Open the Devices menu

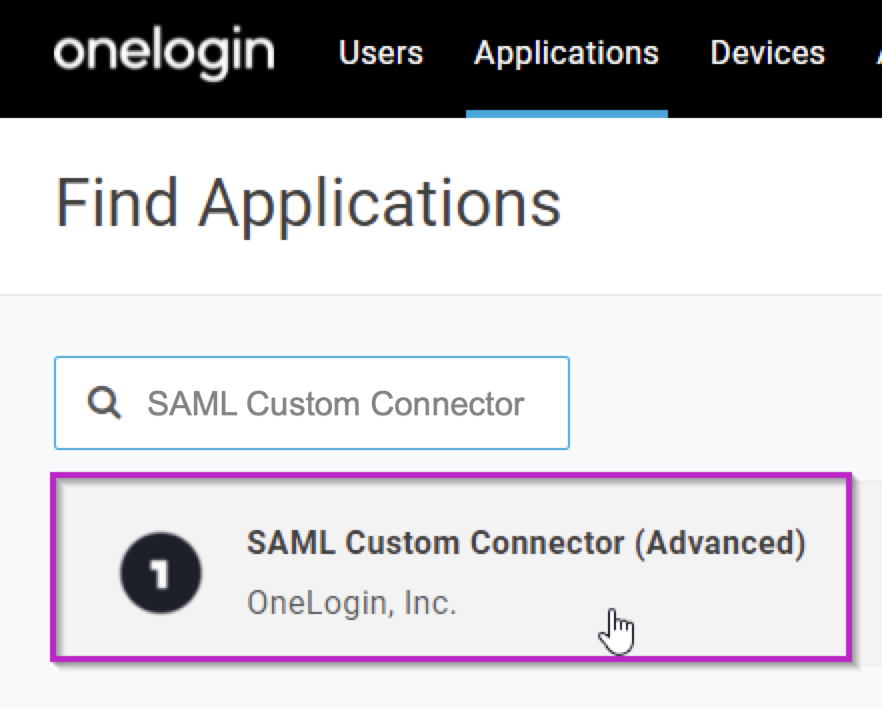coord(767,53)
